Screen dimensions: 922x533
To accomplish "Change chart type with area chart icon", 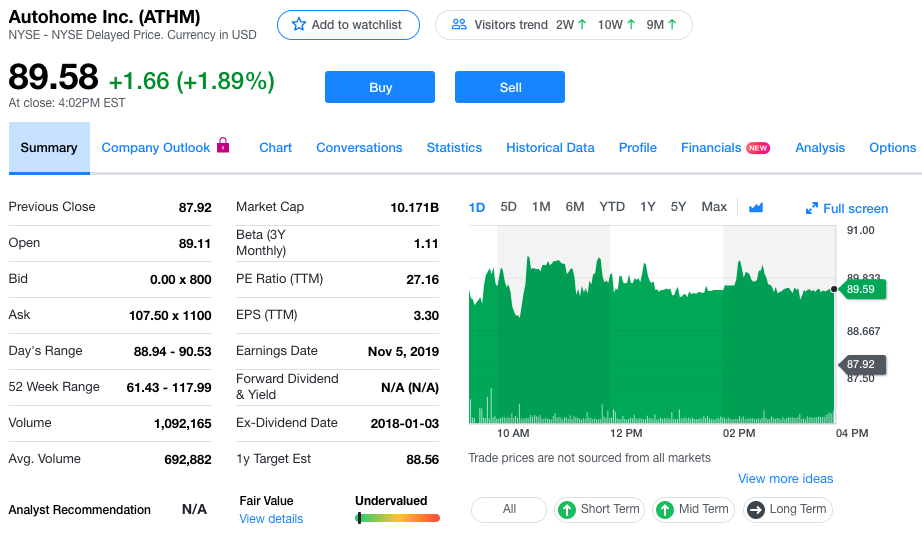I will [756, 207].
